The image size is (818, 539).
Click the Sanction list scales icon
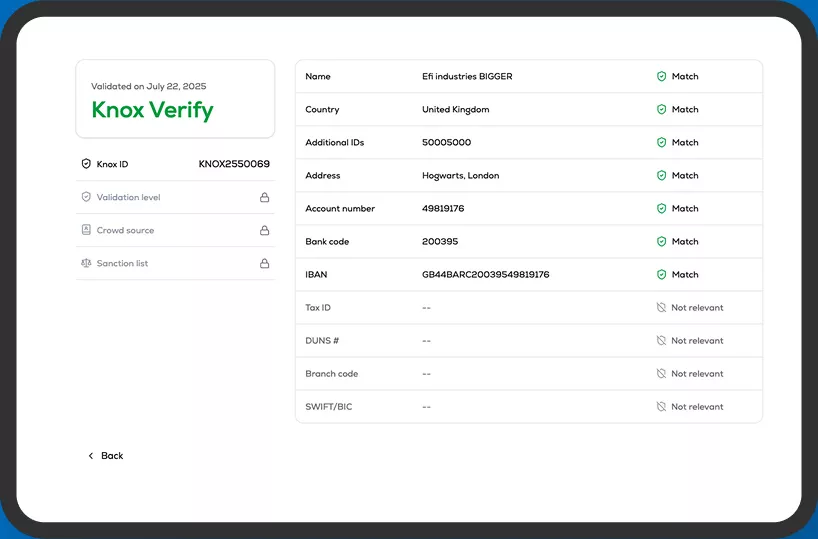tap(86, 263)
